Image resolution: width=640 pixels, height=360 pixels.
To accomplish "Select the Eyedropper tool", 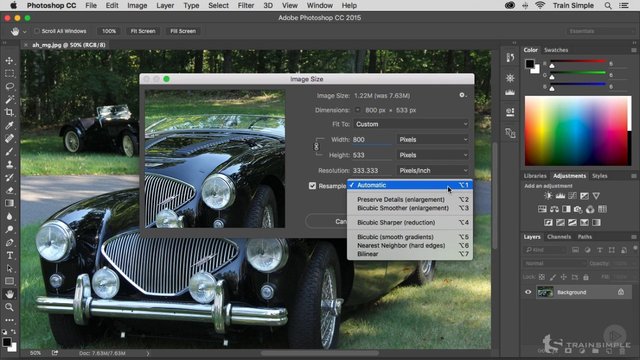I will click(9, 126).
